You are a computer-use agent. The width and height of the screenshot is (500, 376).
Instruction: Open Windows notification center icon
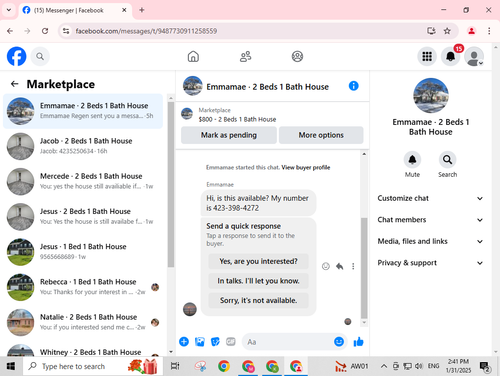(x=484, y=367)
